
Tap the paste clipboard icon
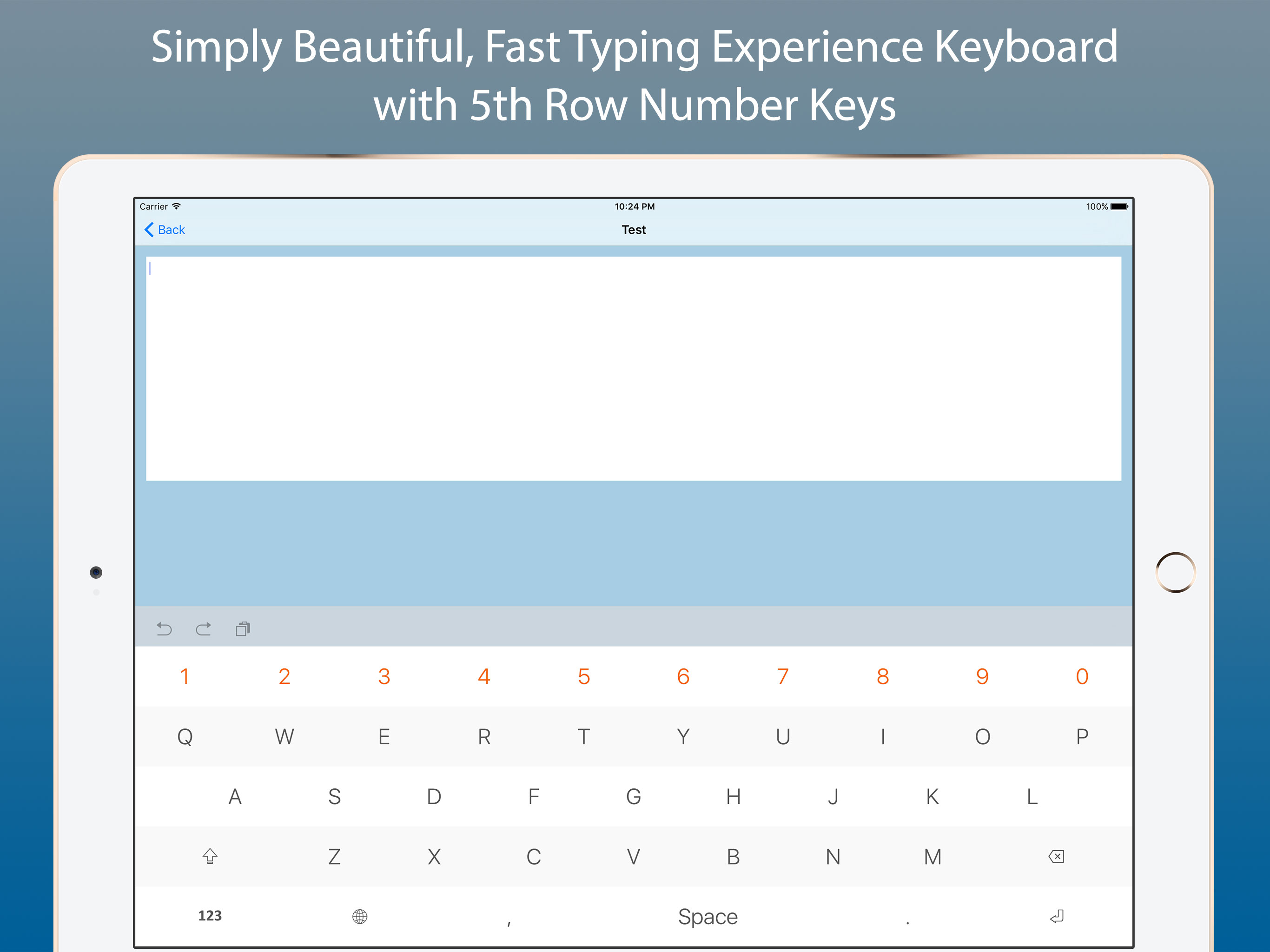pos(243,629)
